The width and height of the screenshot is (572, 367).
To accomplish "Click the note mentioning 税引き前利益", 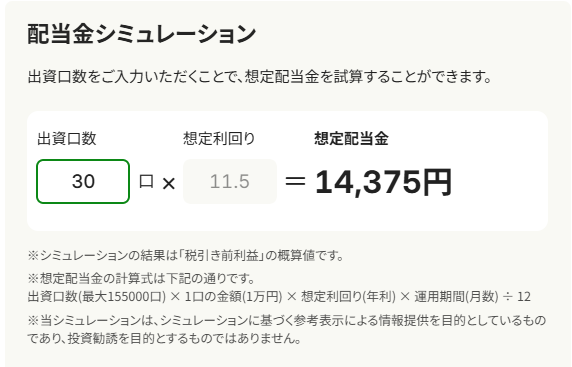I will pos(185,255).
